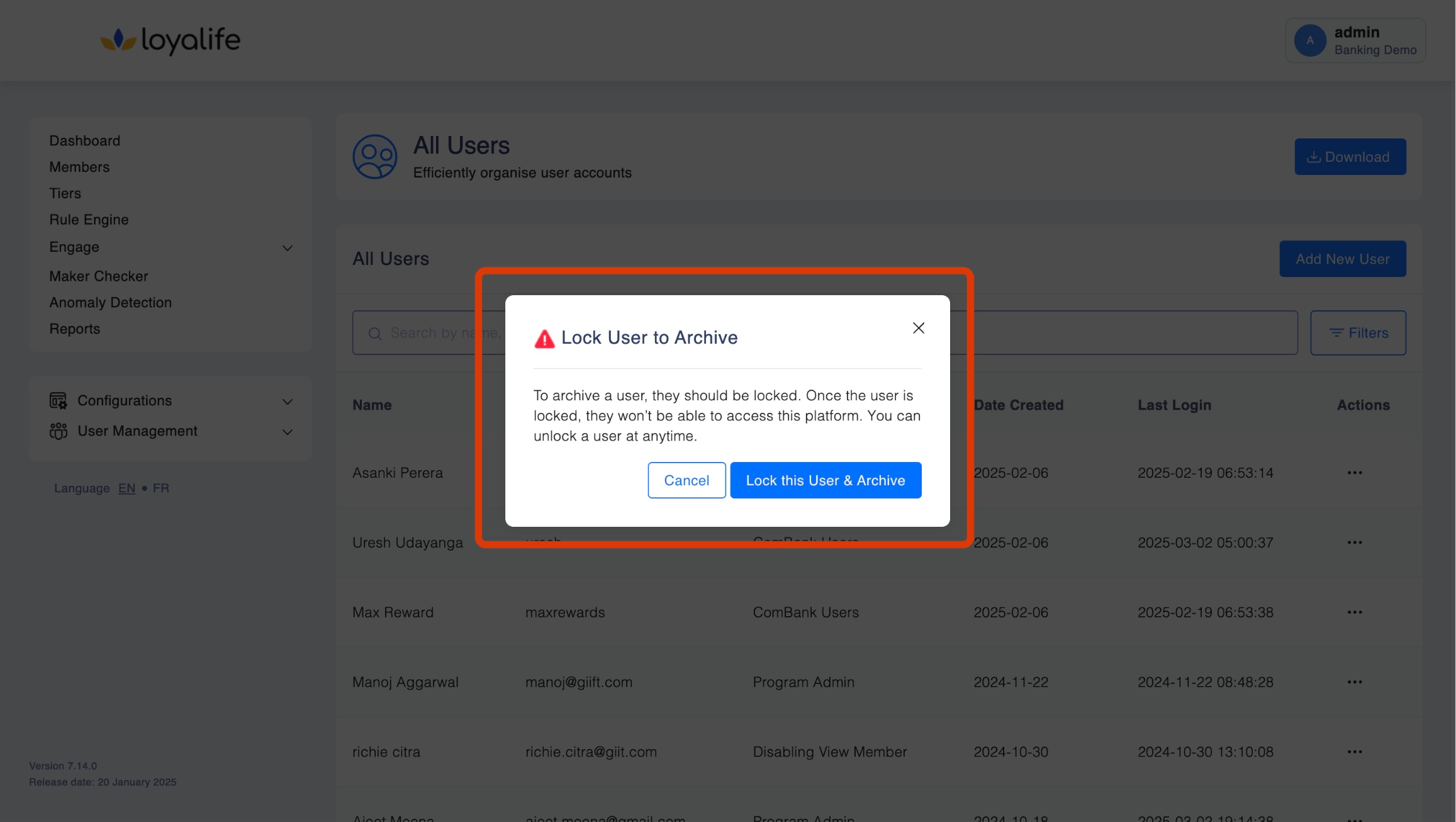The width and height of the screenshot is (1456, 822).
Task: Switch language to FR
Action: (x=160, y=488)
